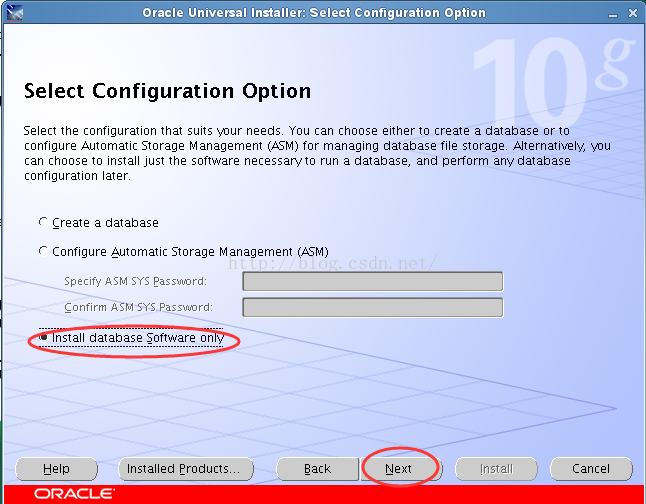Screen dimensions: 646x504
Task: Click Next to continue installation
Action: pos(400,469)
